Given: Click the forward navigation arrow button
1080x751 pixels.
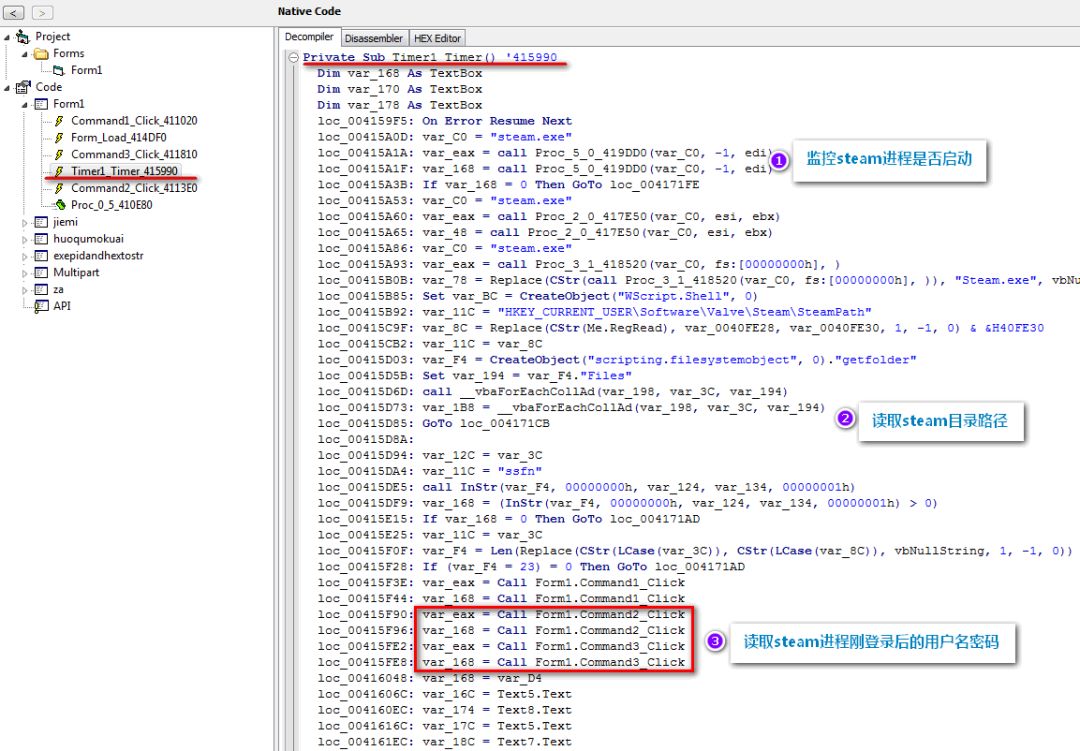Looking at the screenshot, I should 42,12.
